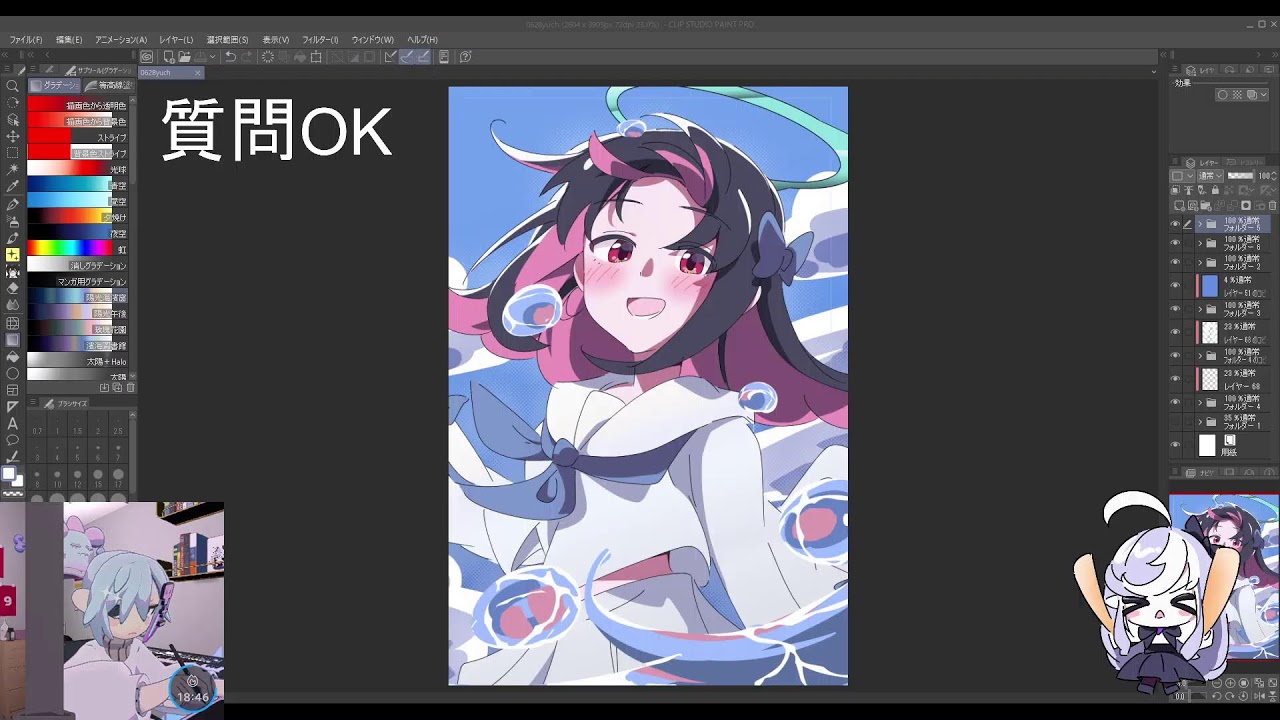Select the Blend tool
This screenshot has height=720, width=1280.
point(12,305)
